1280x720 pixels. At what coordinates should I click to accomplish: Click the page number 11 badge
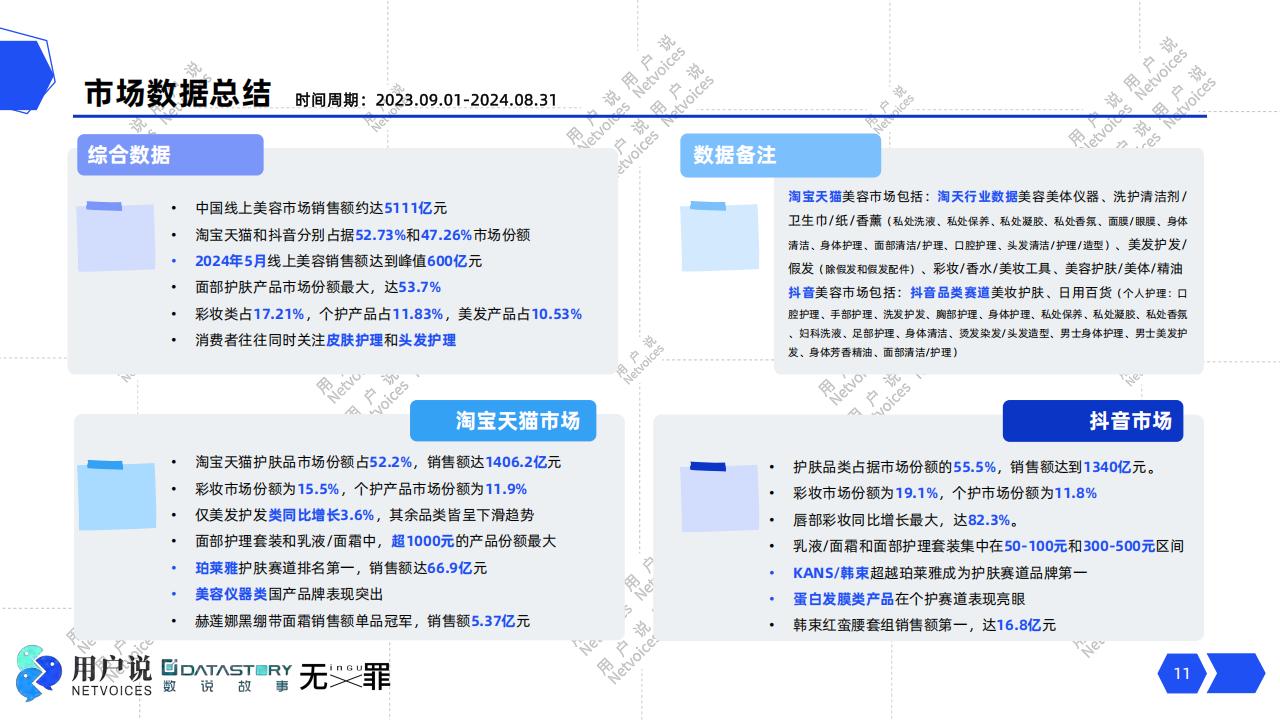pyautogui.click(x=1181, y=673)
